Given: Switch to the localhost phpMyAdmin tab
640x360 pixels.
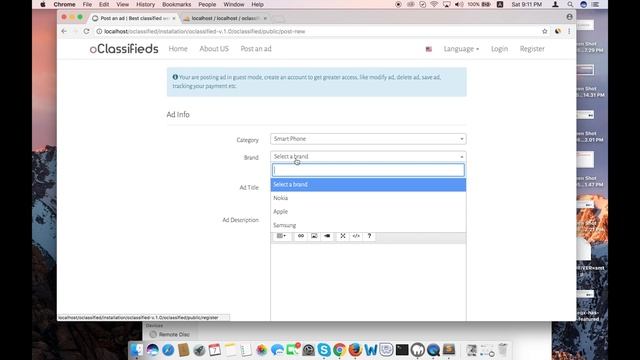Looking at the screenshot, I should click(x=225, y=18).
